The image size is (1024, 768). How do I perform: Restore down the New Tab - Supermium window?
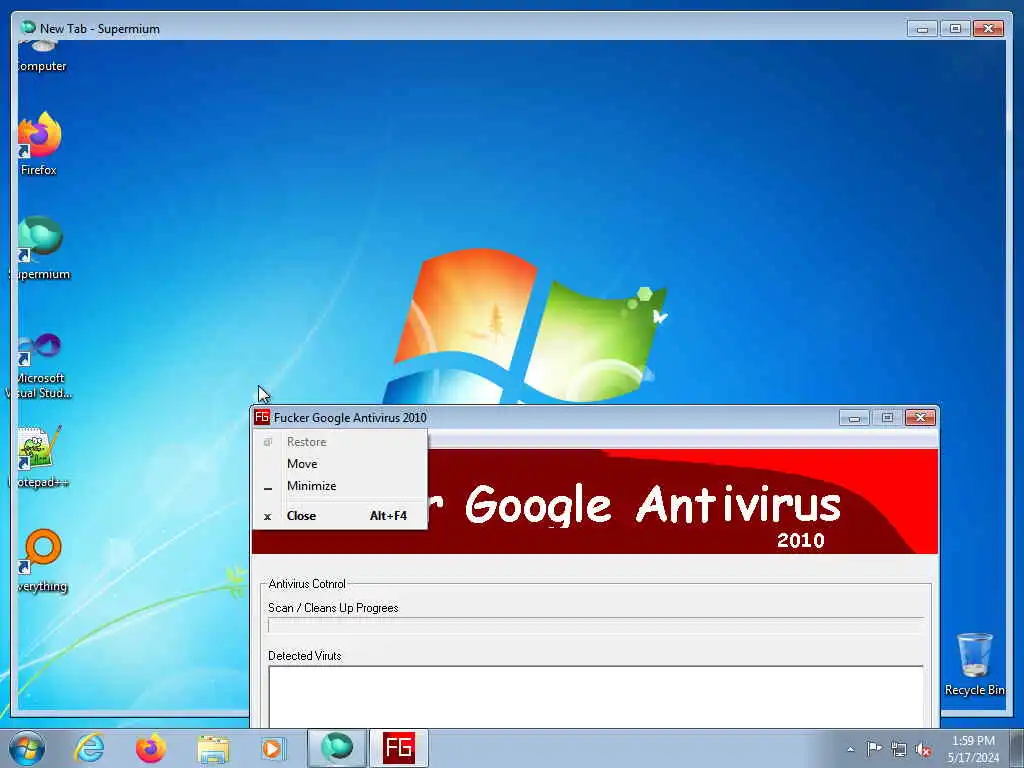tap(955, 29)
